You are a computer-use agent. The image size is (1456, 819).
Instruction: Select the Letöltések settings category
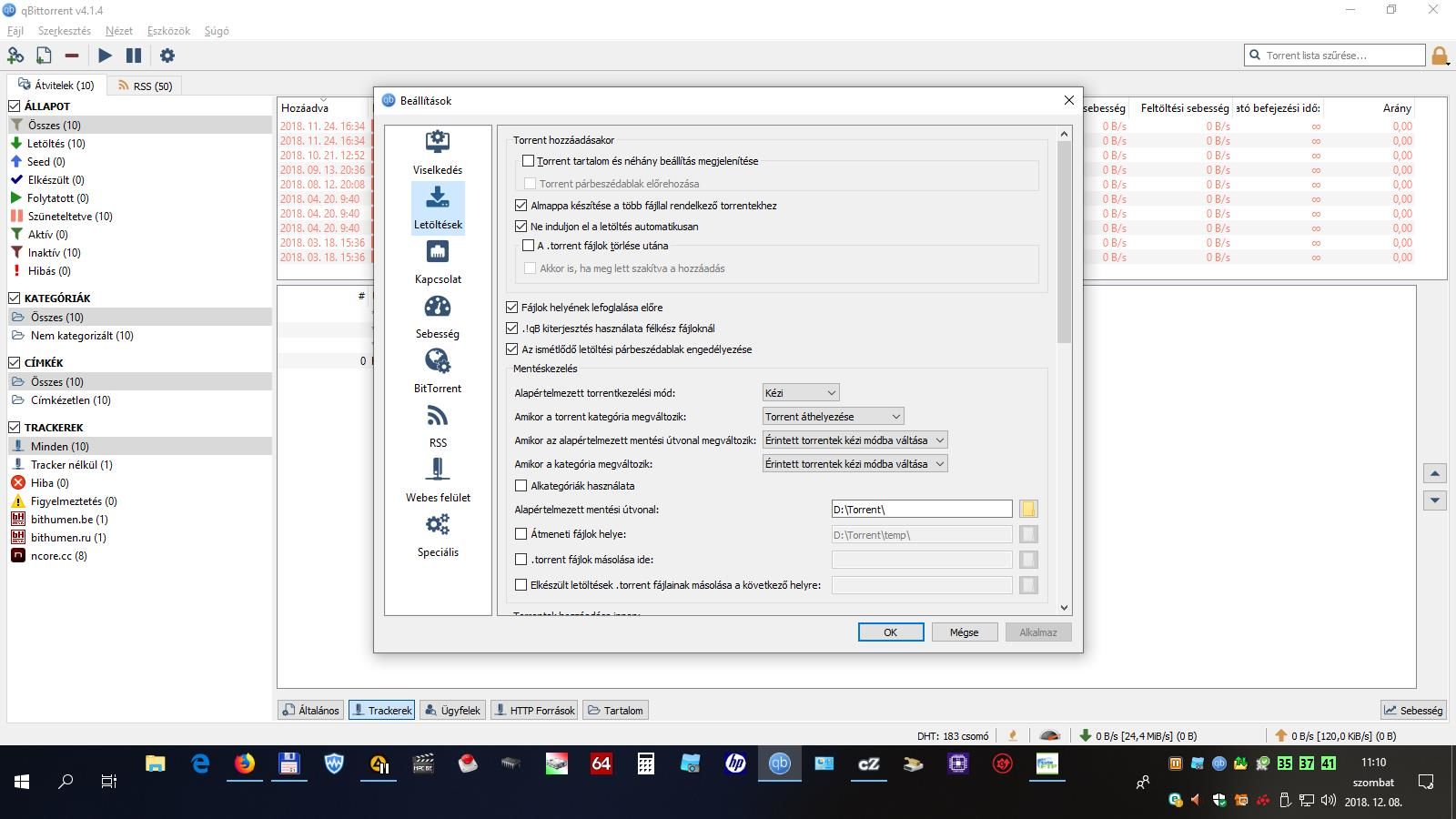(x=438, y=207)
